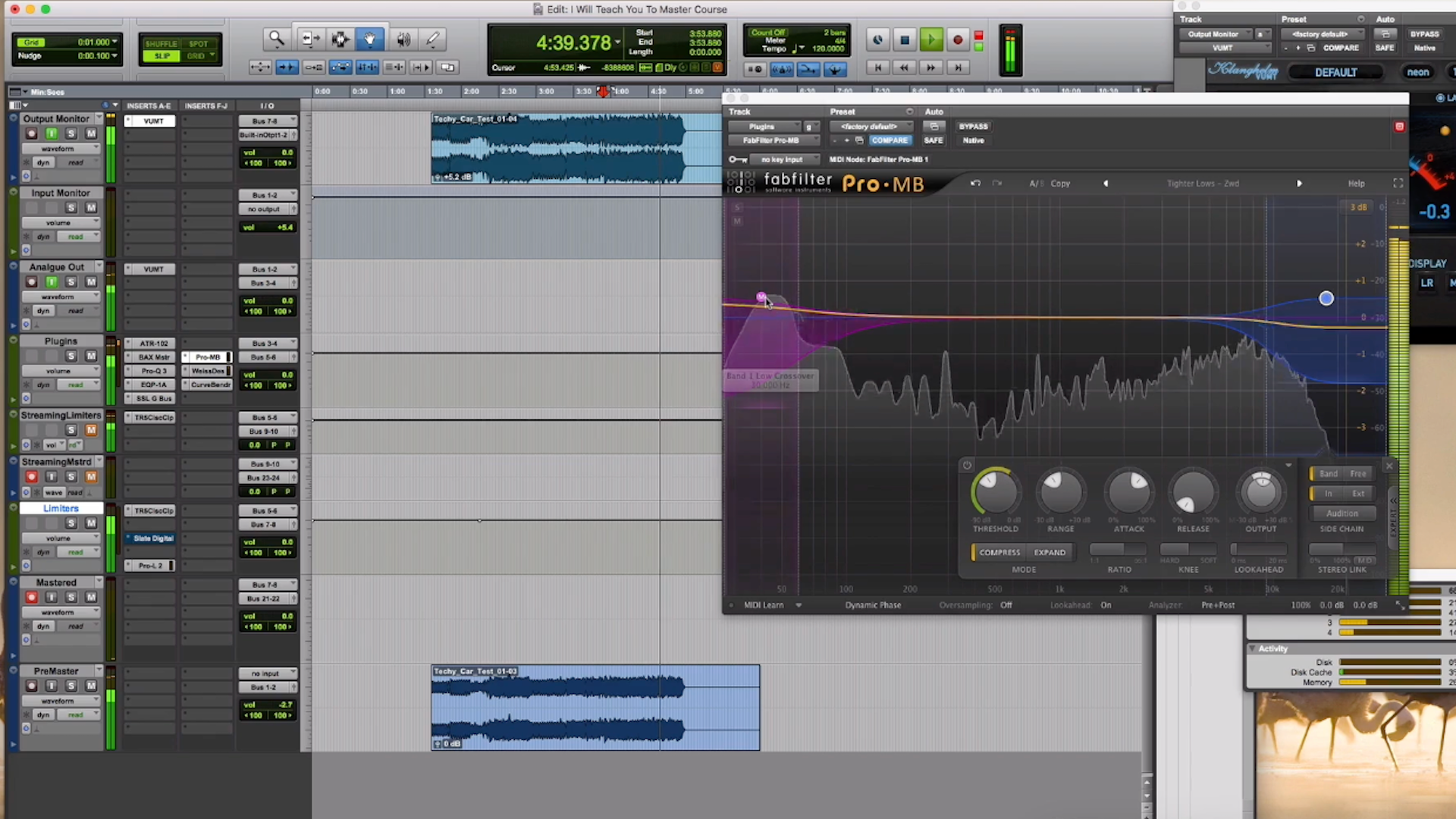1456x819 pixels.
Task: Adjust the STEREO LINK slider
Action: pos(1341,549)
